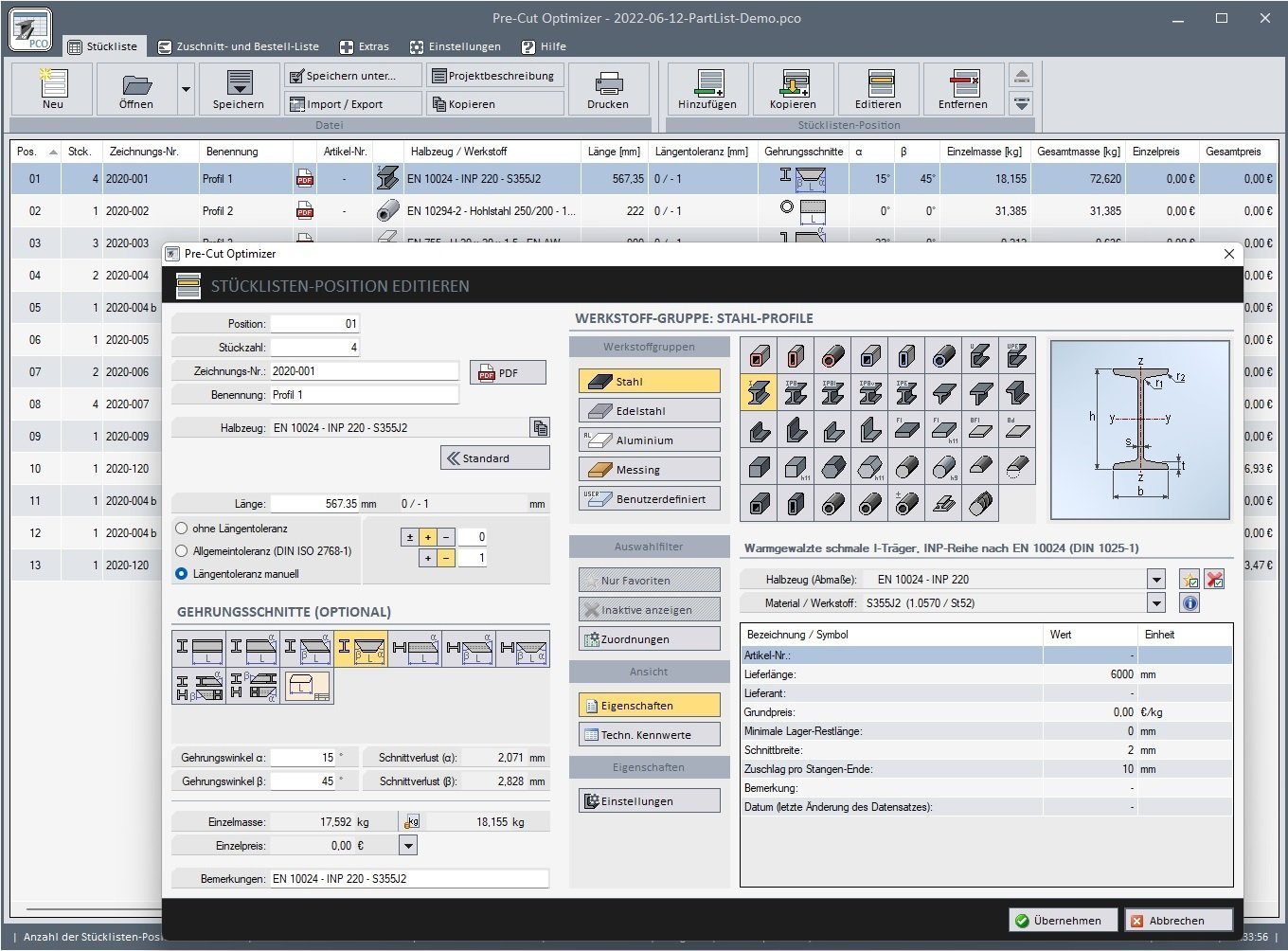Click Gehrungswinkel α input field
This screenshot has width=1288, height=951.
304,758
